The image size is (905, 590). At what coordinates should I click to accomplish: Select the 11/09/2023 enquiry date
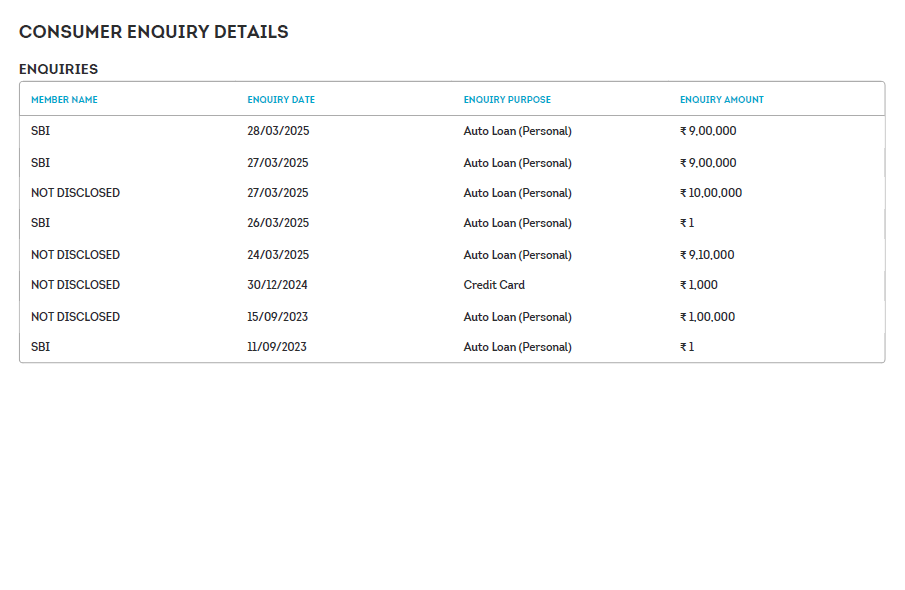pyautogui.click(x=277, y=347)
